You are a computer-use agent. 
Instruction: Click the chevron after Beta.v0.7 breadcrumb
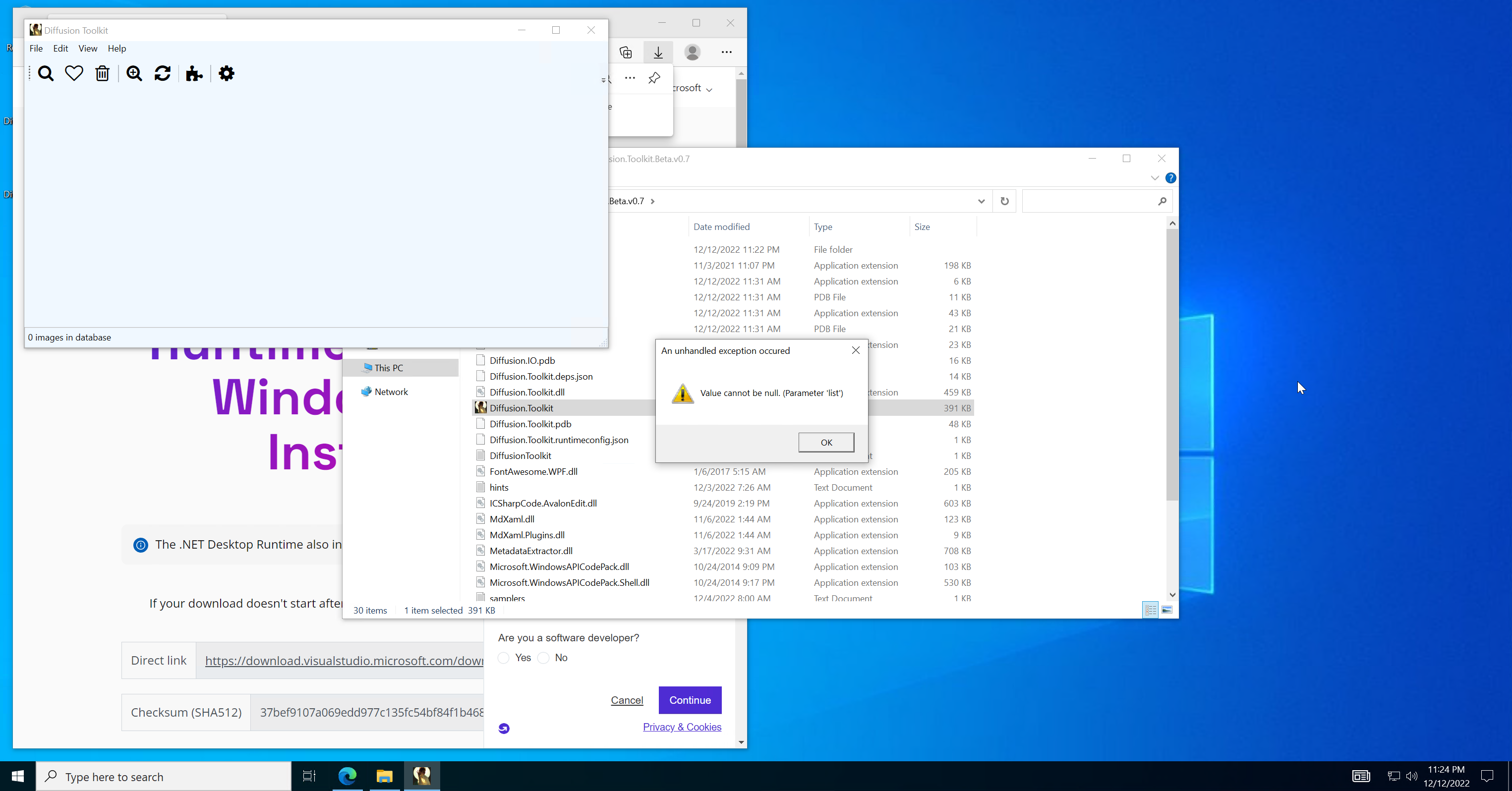(x=653, y=201)
